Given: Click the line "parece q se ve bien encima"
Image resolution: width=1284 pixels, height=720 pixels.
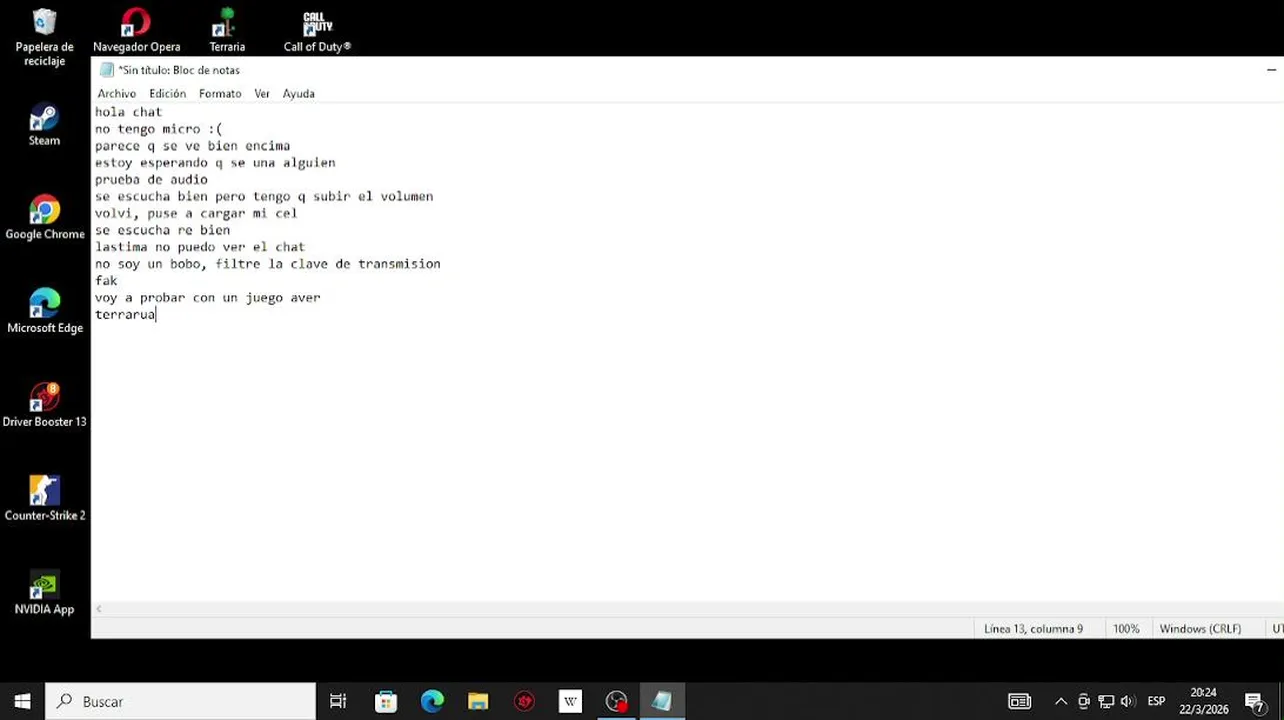Looking at the screenshot, I should (x=192, y=146).
